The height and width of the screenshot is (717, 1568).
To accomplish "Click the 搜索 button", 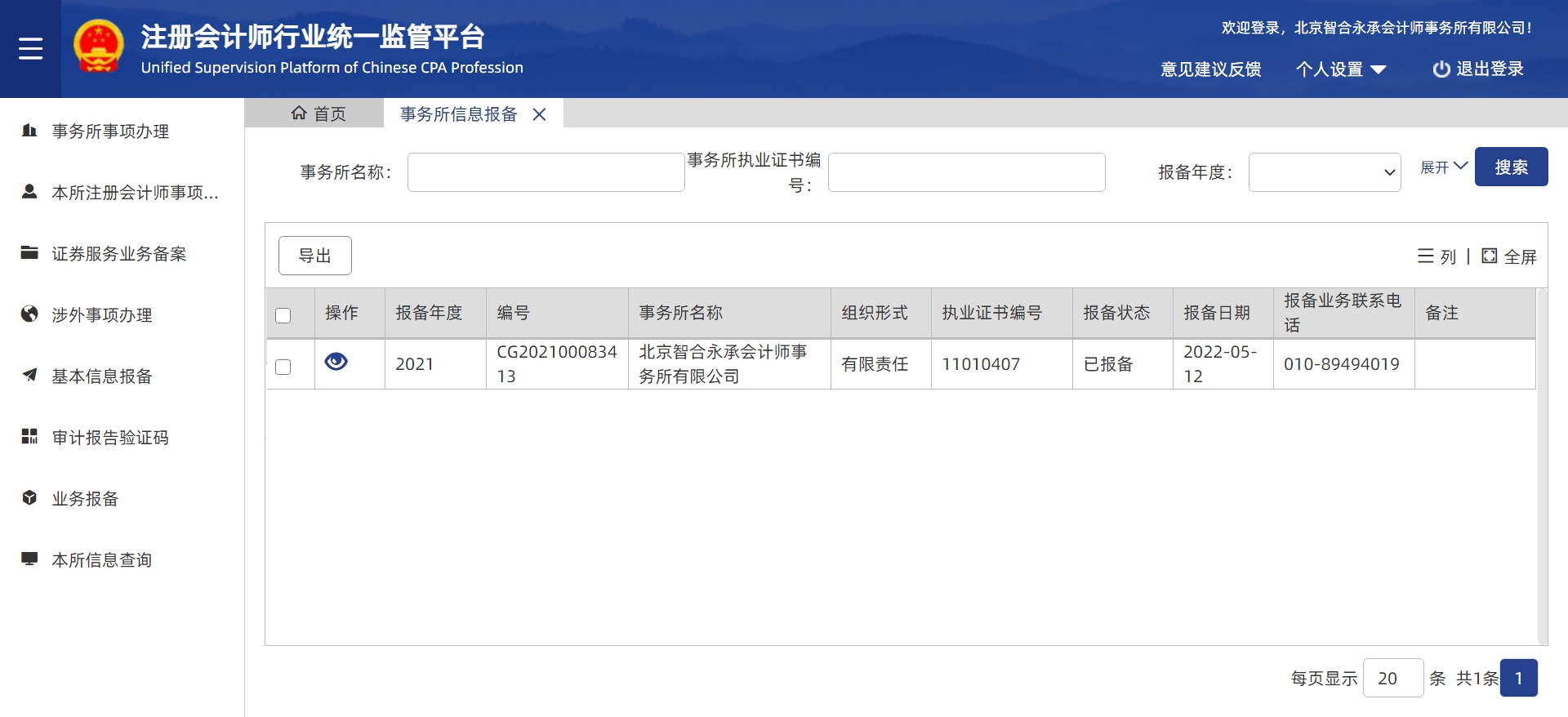I will [1511, 167].
